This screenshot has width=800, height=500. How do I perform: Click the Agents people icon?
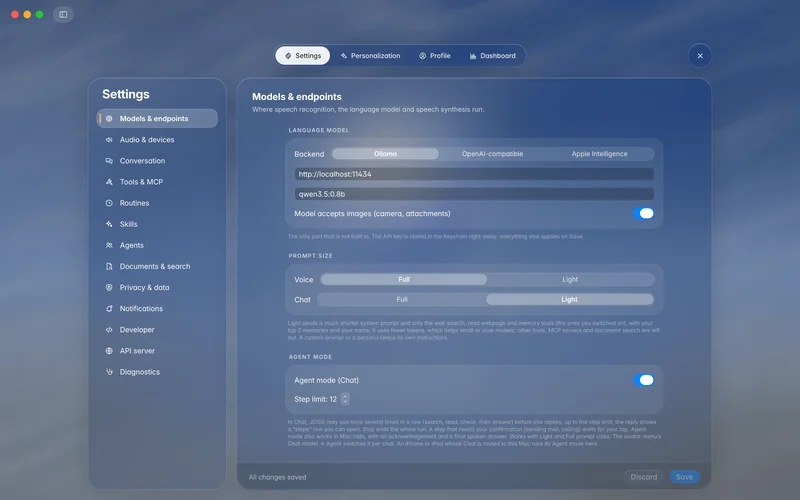point(109,245)
